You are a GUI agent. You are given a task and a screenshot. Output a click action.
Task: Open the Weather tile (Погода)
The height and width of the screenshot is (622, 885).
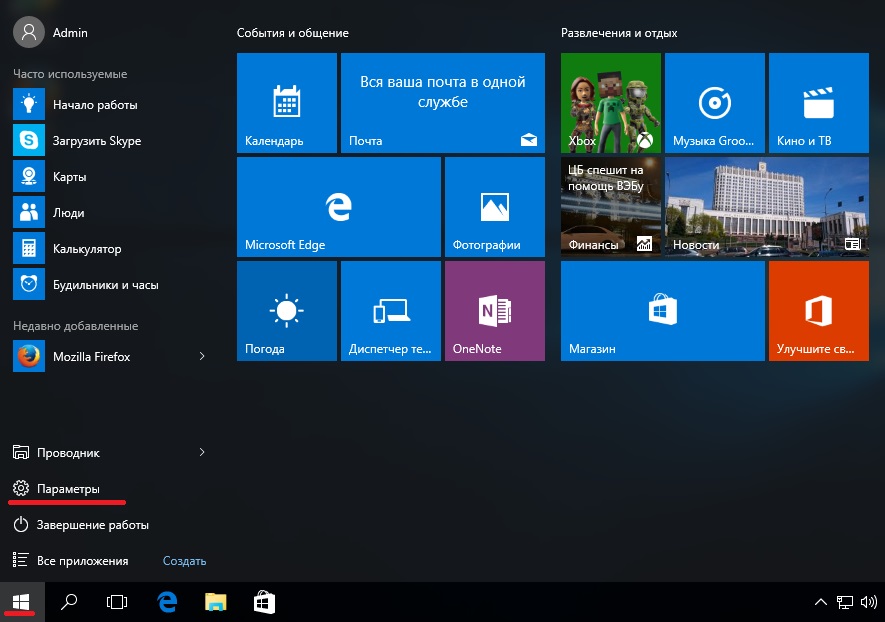[x=286, y=310]
